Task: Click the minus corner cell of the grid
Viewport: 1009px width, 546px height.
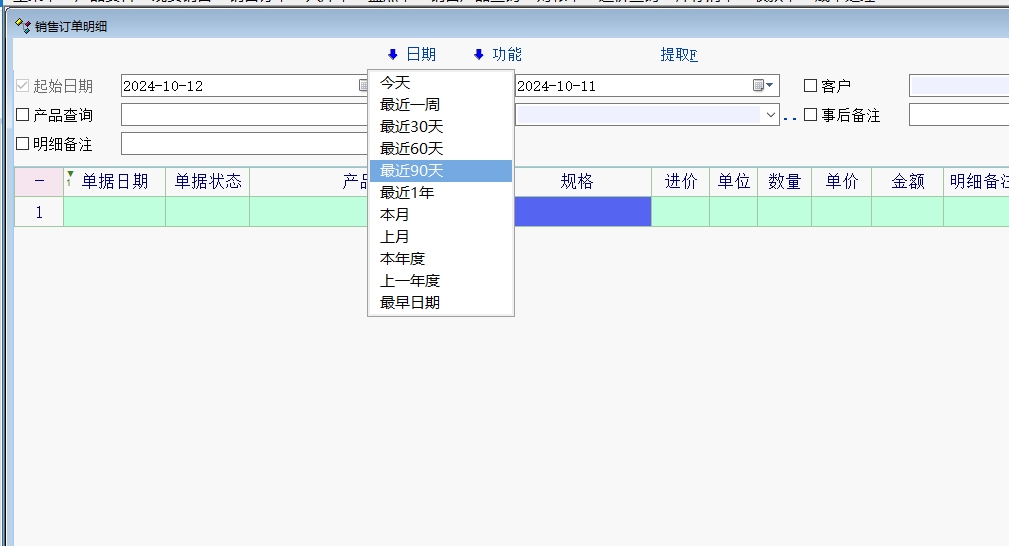Action: click(39, 182)
